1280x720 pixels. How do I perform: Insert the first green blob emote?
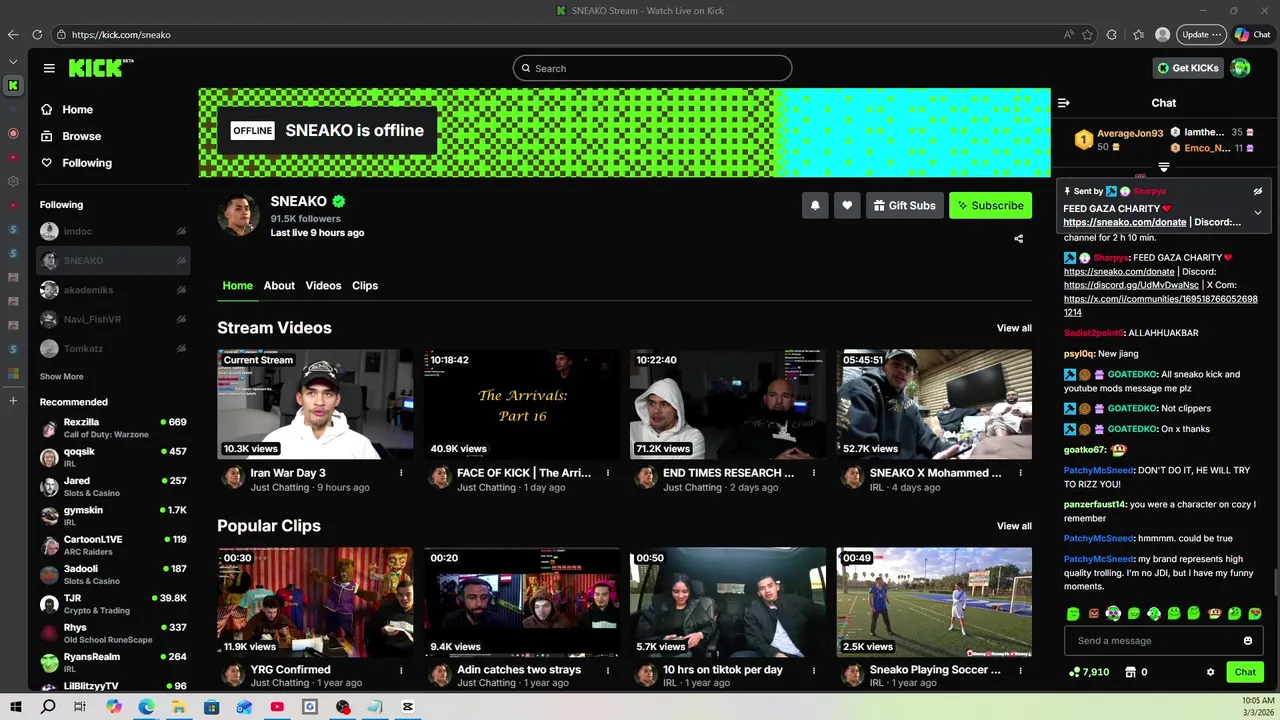[x=1073, y=613]
